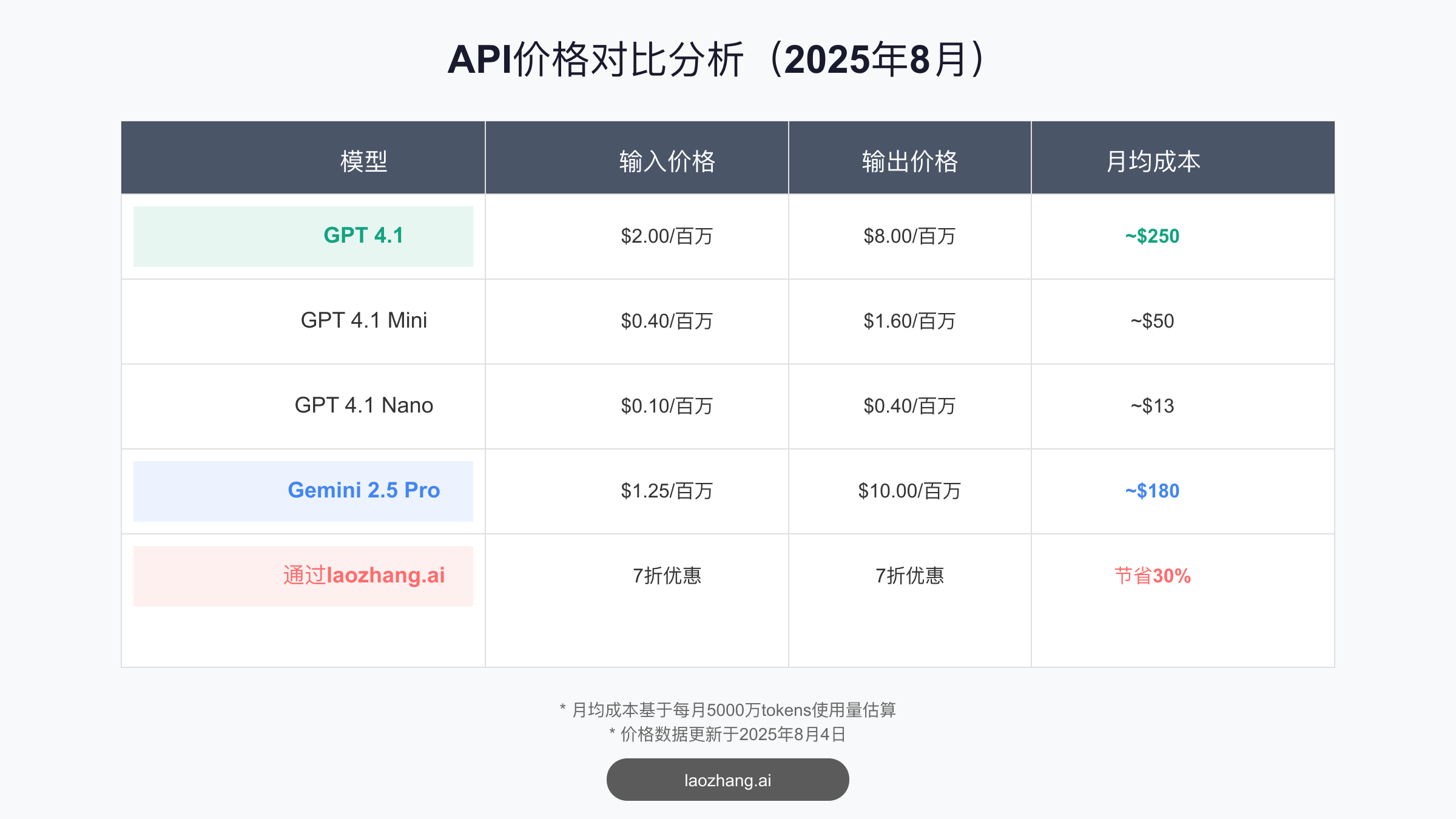Click the GPT 4.1 Mini model name
The image size is (1456, 819).
364,320
